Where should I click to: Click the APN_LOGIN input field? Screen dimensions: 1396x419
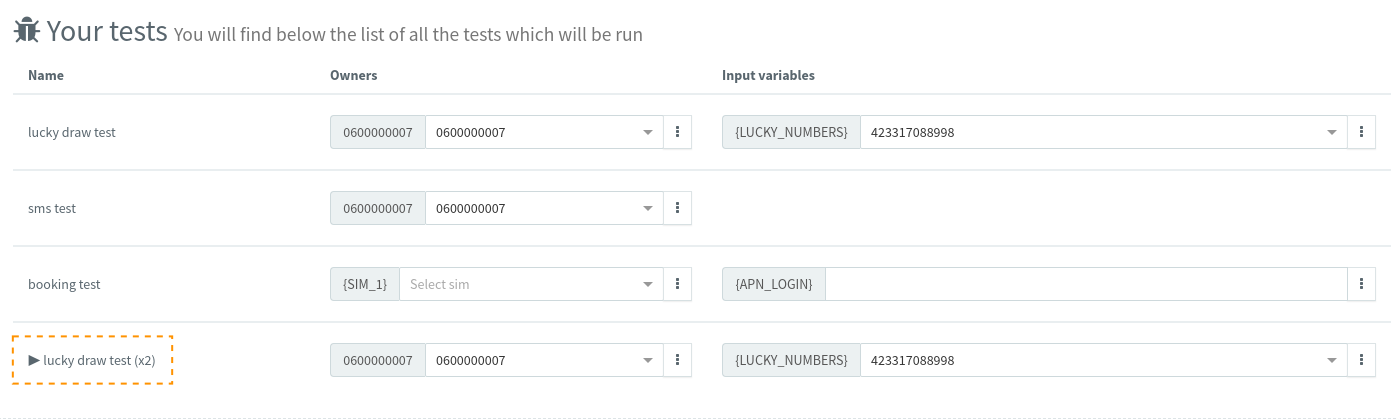[x=1086, y=284]
